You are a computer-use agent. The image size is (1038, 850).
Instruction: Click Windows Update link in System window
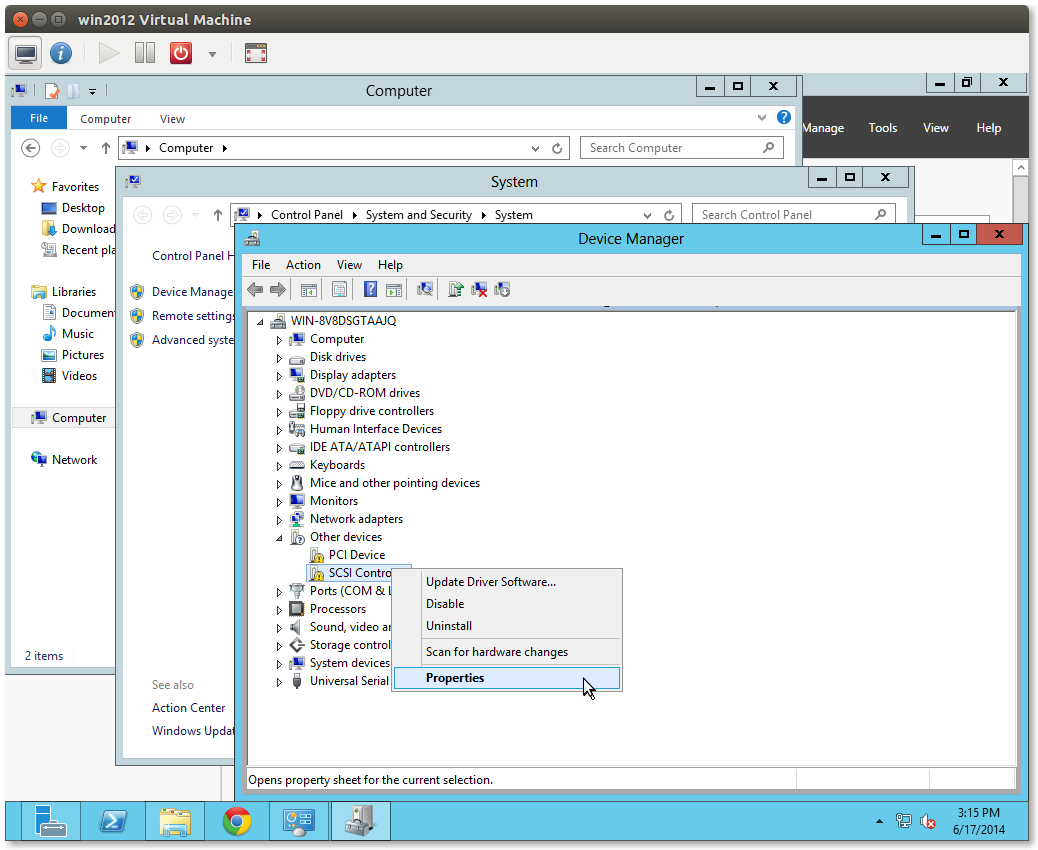point(193,731)
